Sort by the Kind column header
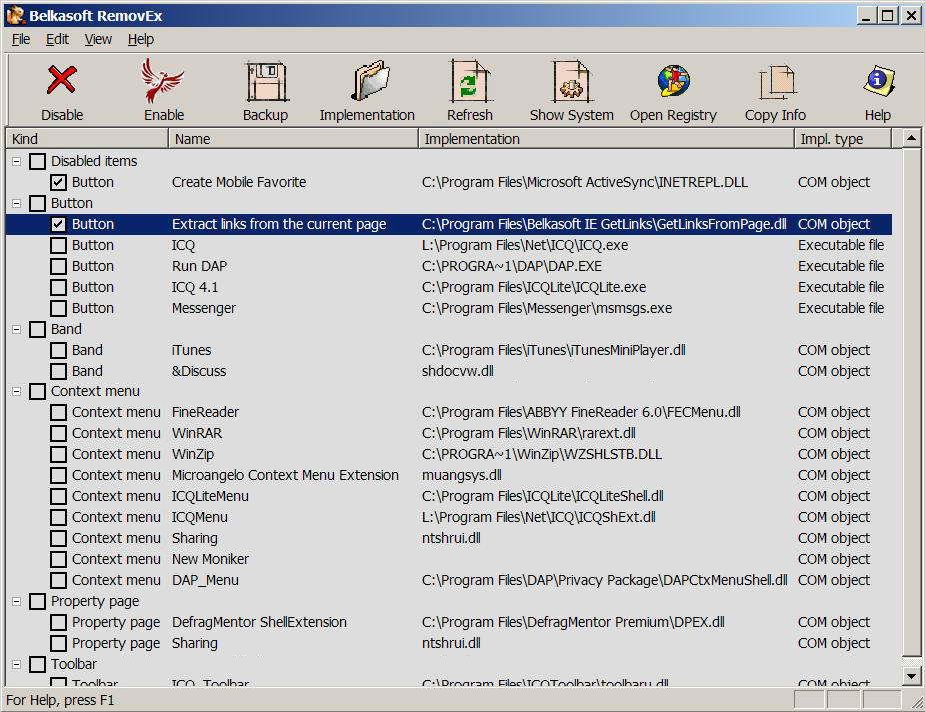925x712 pixels. (87, 139)
